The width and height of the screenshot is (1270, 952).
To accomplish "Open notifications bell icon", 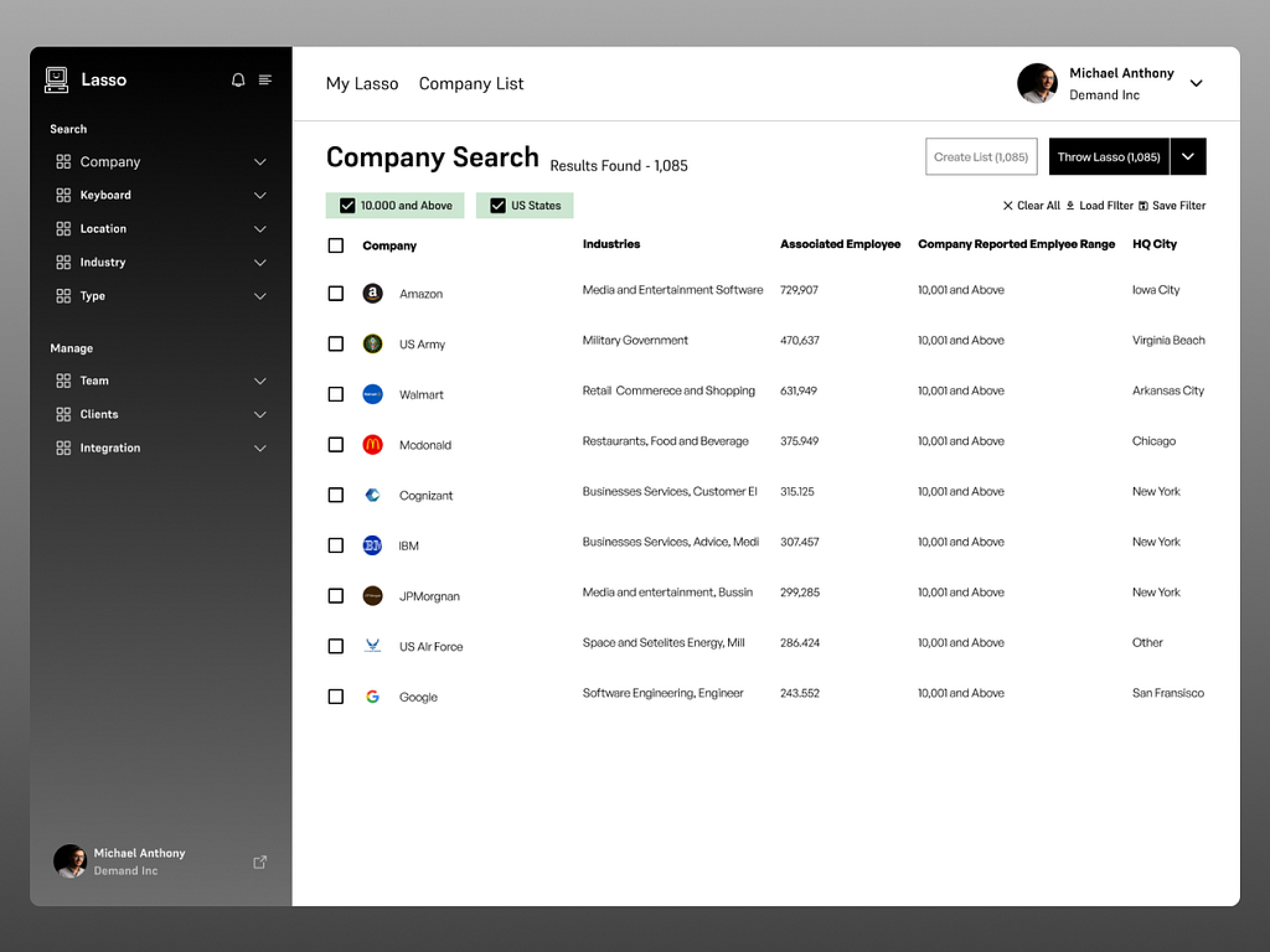I will pyautogui.click(x=238, y=80).
